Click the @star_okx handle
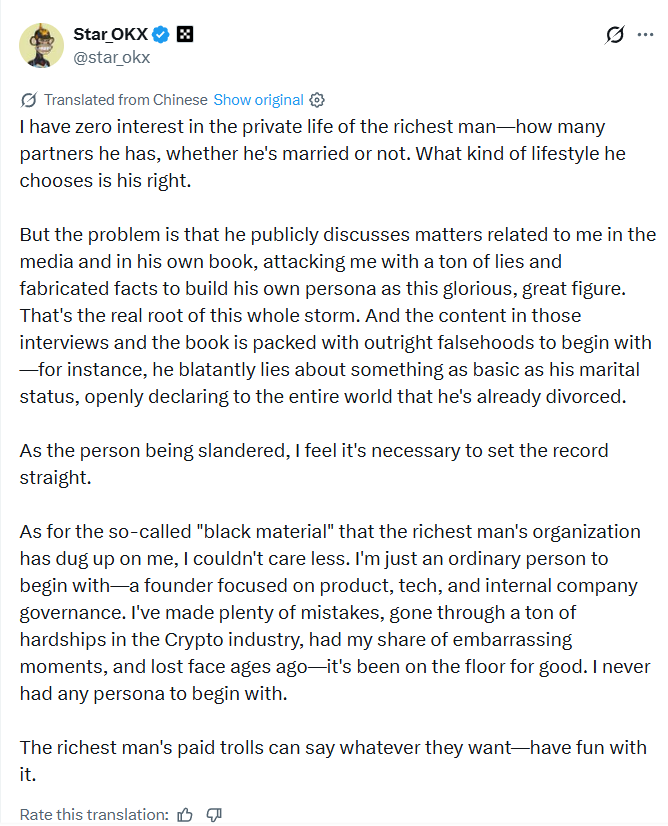This screenshot has height=826, width=668. coord(111,57)
